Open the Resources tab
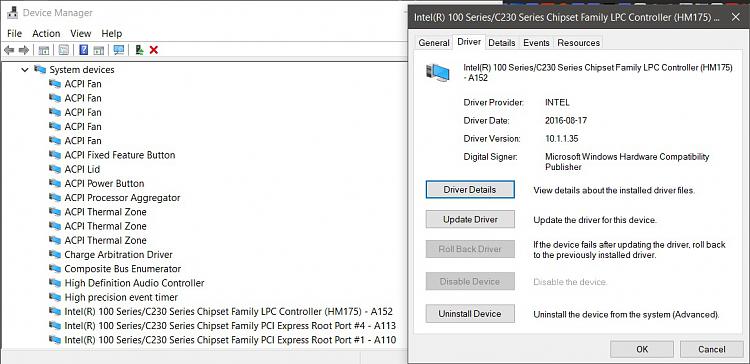The image size is (750, 364). [x=578, y=43]
